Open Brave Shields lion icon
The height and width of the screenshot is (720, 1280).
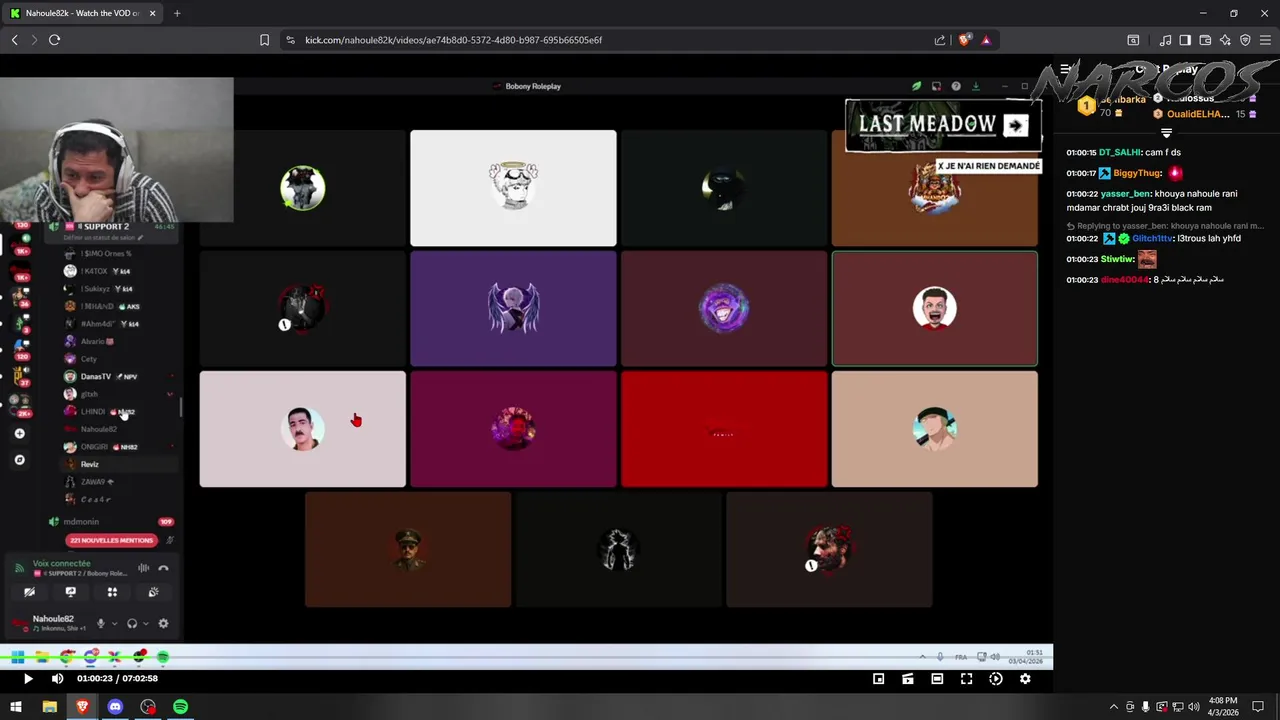(x=964, y=40)
